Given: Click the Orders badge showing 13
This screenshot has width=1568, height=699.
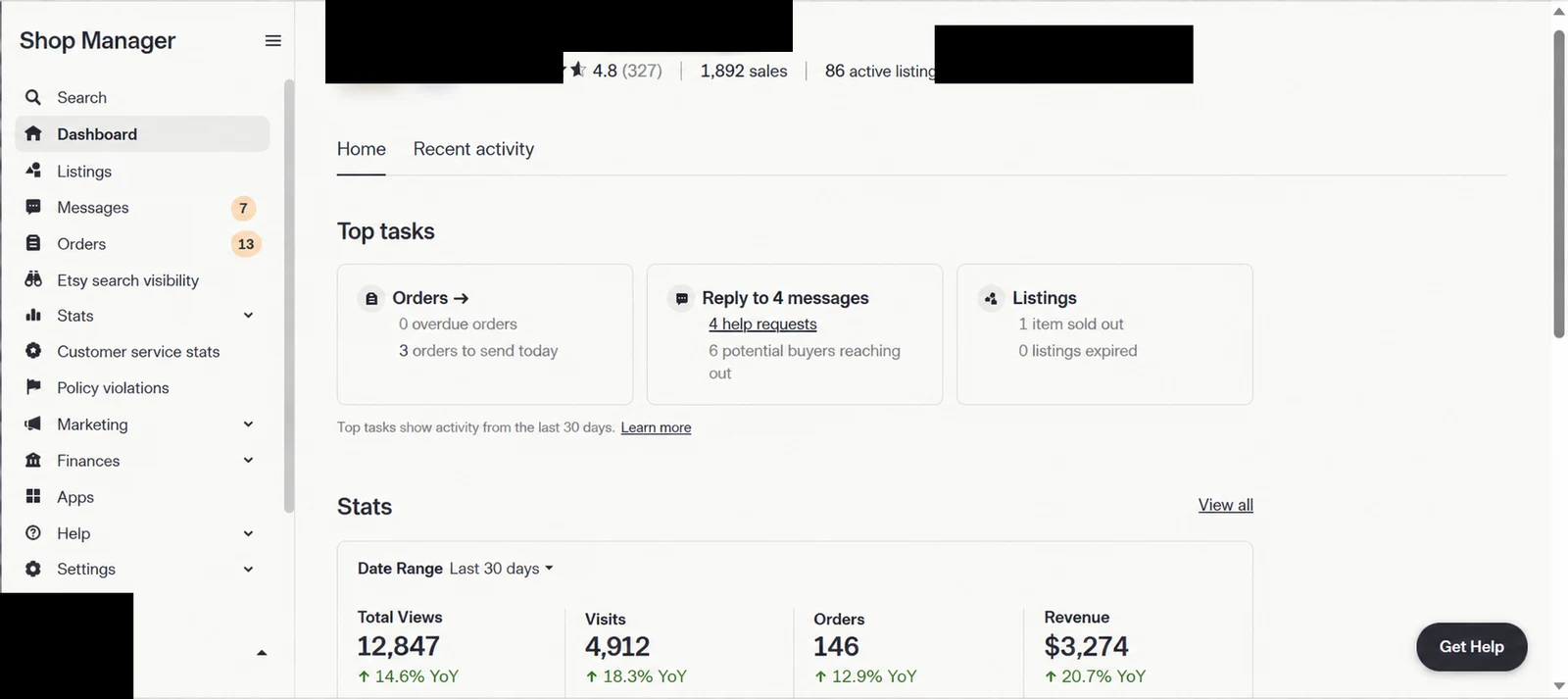Looking at the screenshot, I should (246, 244).
